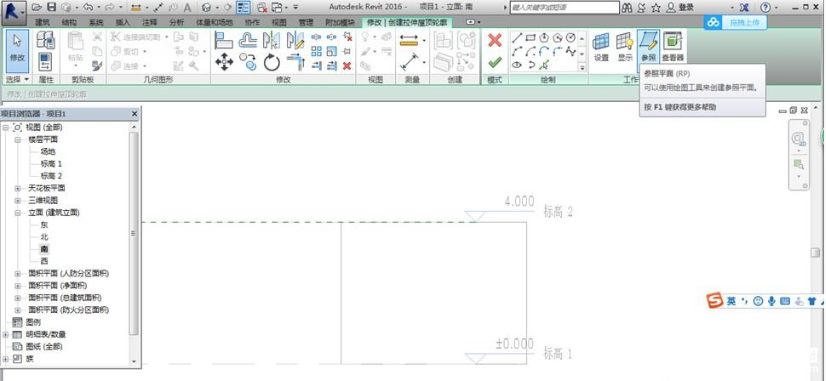Open the 注释 ribbon tab
Image resolution: width=826 pixels, height=381 pixels.
click(x=150, y=22)
